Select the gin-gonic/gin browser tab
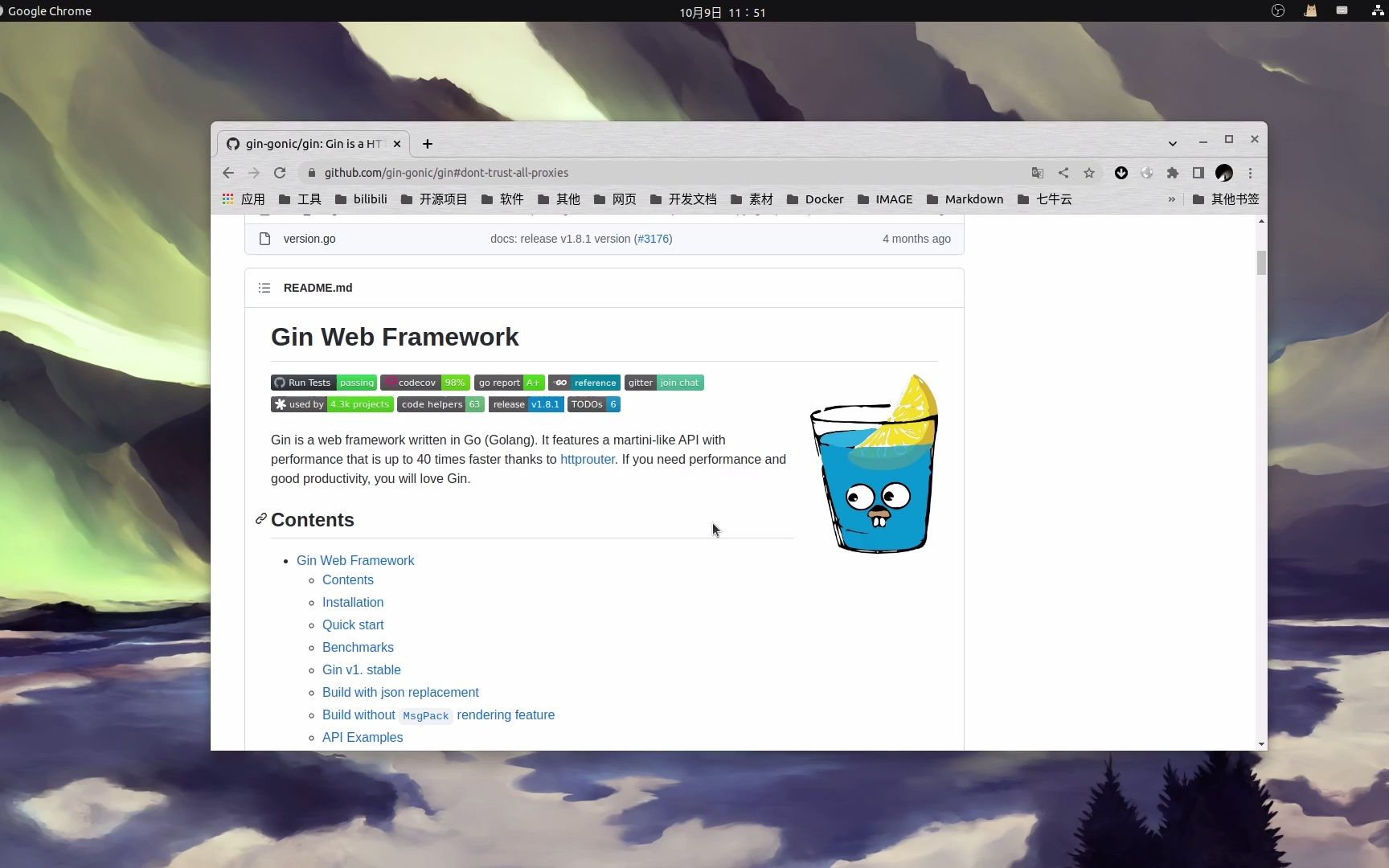This screenshot has height=868, width=1389. (313, 144)
